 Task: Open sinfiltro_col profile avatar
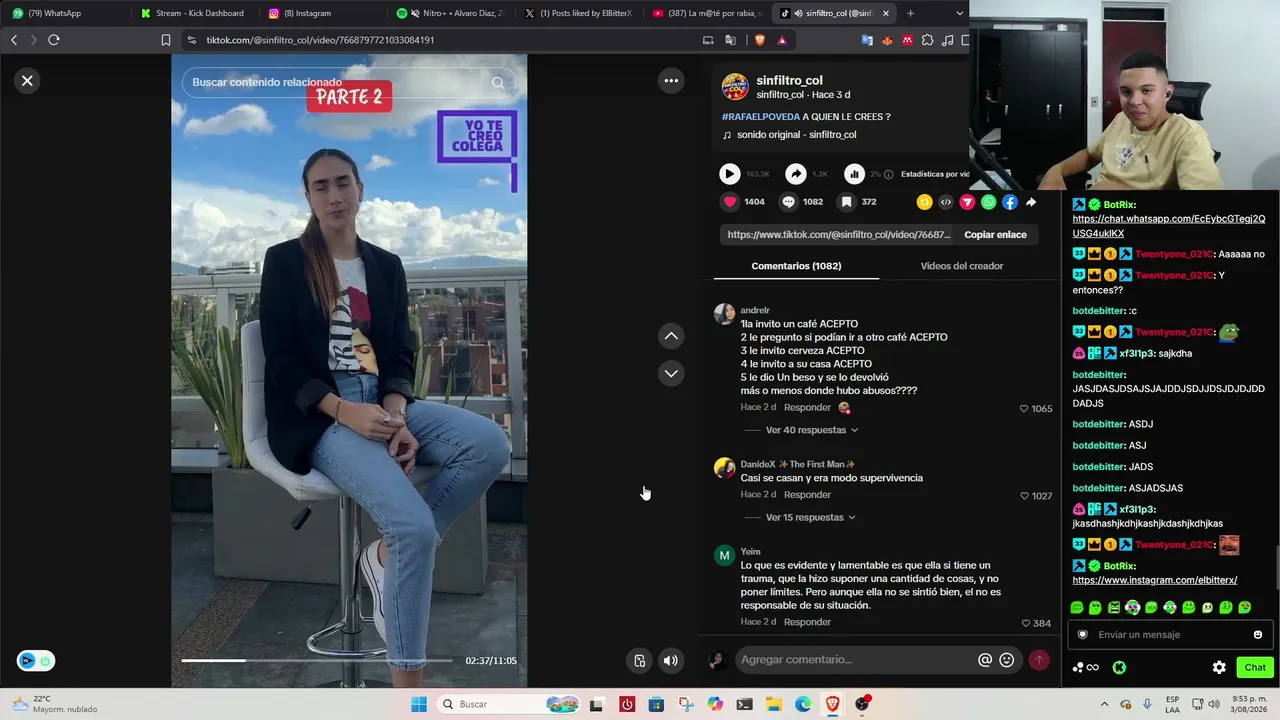point(735,87)
